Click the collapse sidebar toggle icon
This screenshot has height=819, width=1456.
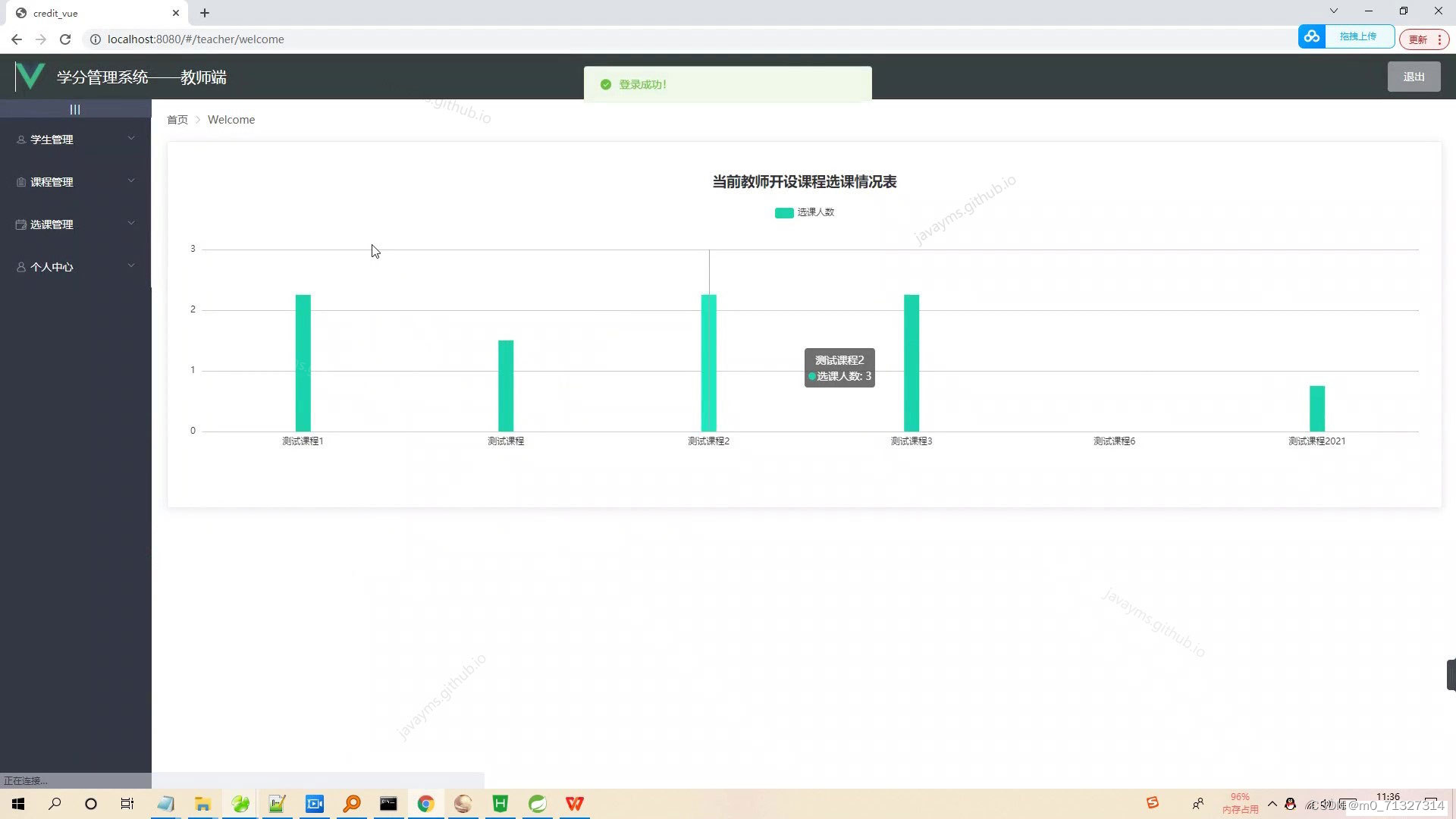point(75,110)
